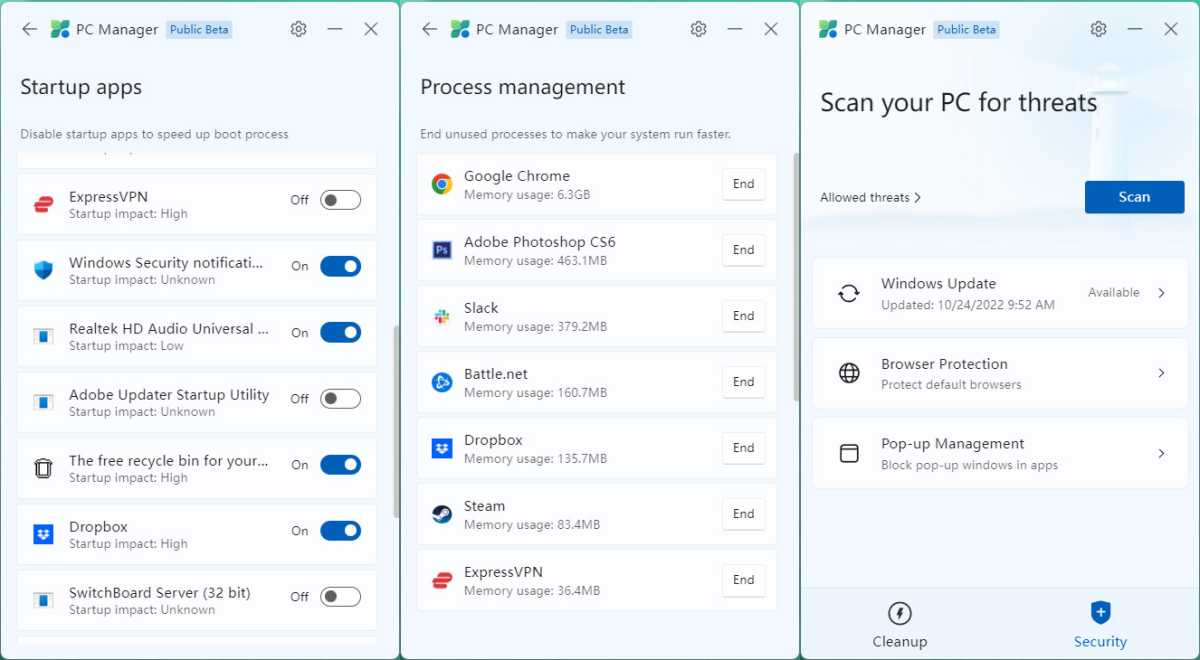This screenshot has height=660, width=1200.
Task: End the Slack process
Action: [x=743, y=316]
